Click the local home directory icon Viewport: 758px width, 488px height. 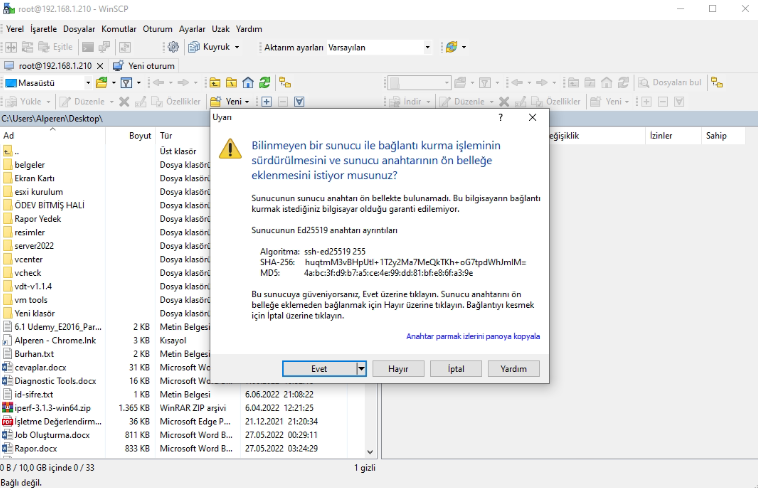click(x=248, y=83)
